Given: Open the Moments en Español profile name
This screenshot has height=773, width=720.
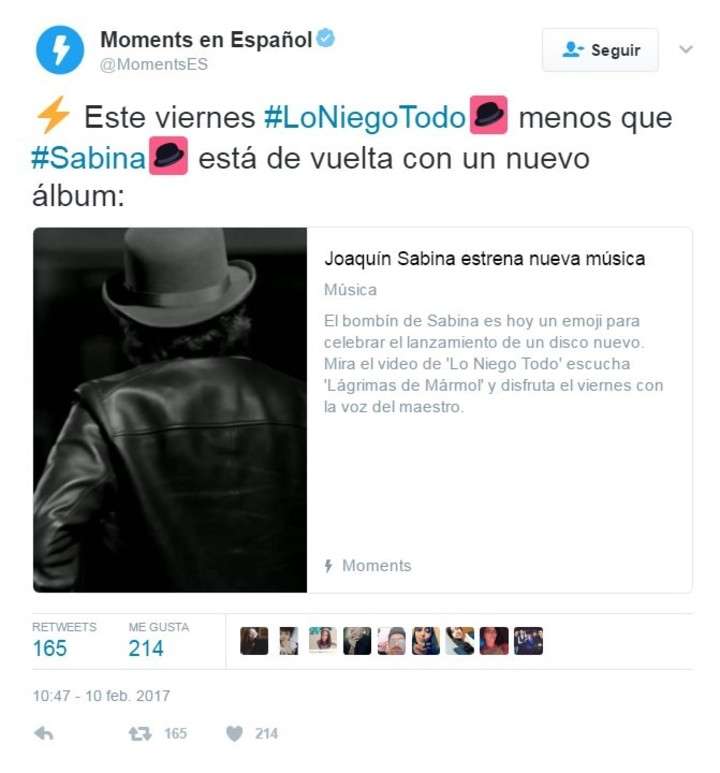Looking at the screenshot, I should [206, 40].
